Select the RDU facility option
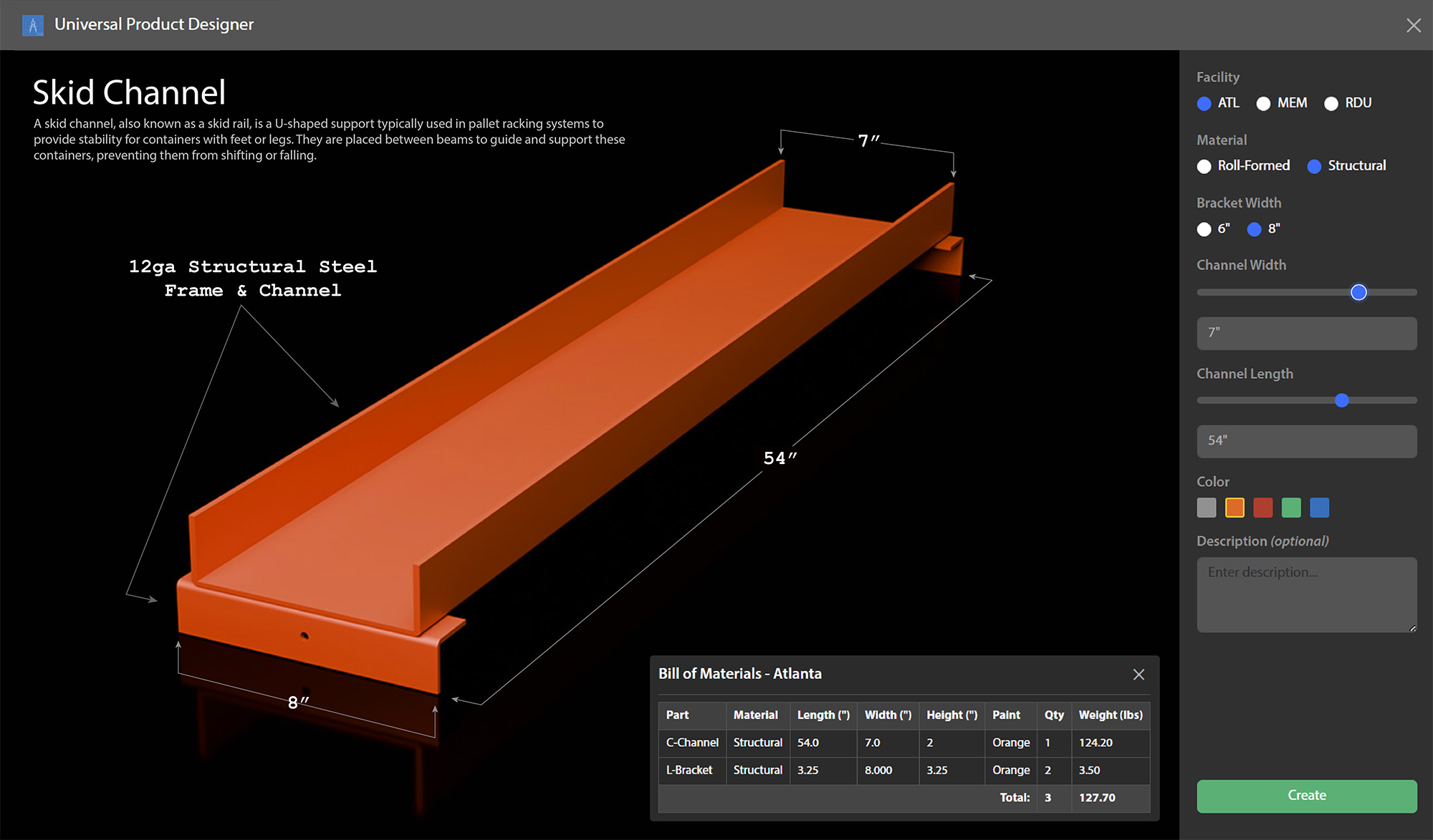 pyautogui.click(x=1348, y=103)
